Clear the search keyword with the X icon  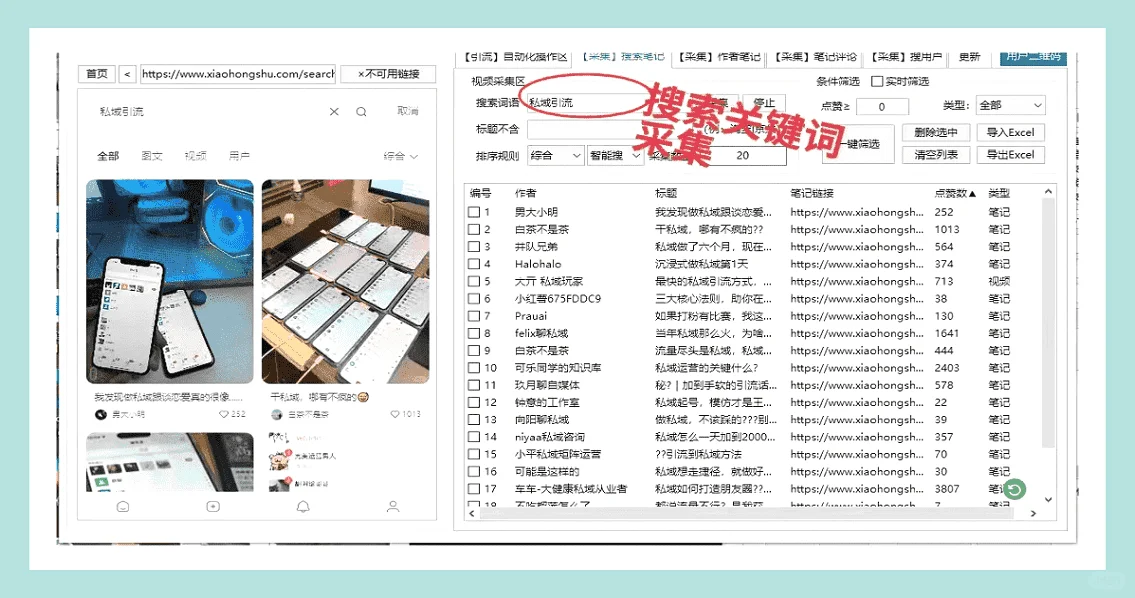[333, 113]
